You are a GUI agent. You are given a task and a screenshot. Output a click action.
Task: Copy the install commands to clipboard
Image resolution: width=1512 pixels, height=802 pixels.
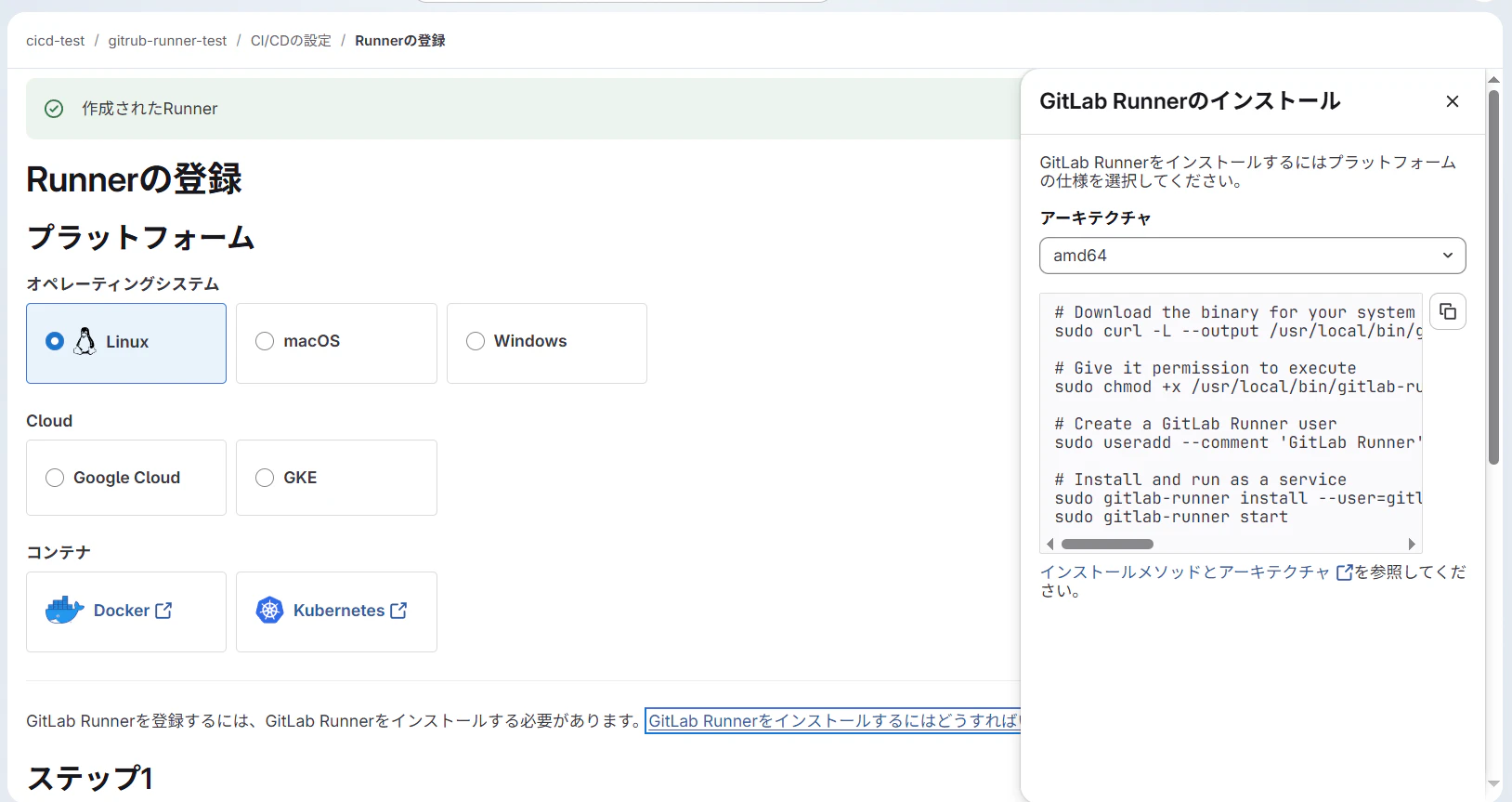coord(1448,311)
